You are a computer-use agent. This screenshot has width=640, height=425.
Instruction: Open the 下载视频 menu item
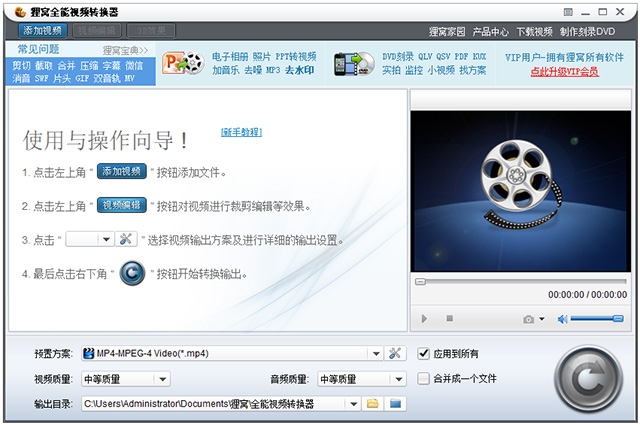point(534,31)
